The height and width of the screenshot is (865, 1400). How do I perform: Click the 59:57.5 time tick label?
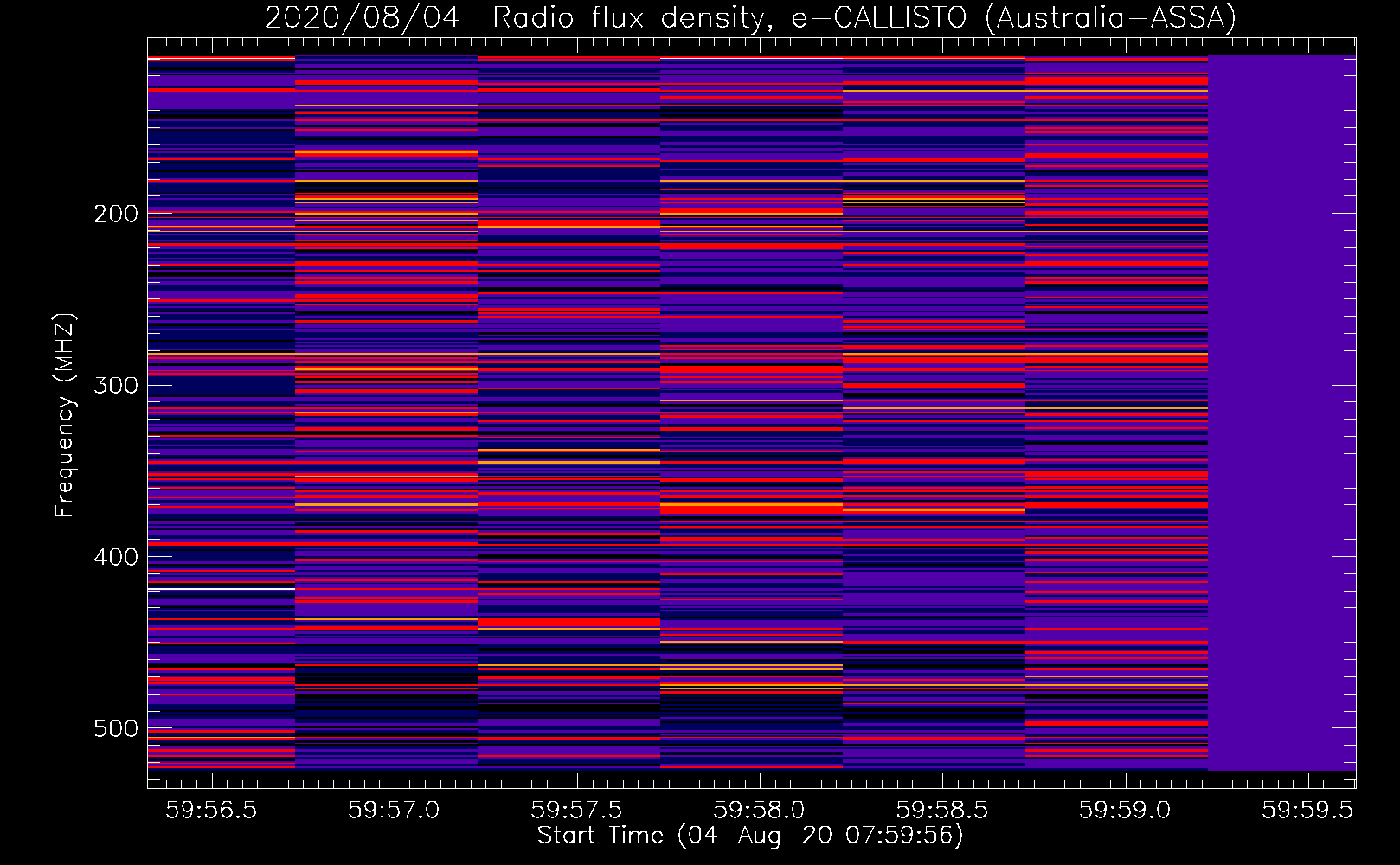tap(576, 810)
